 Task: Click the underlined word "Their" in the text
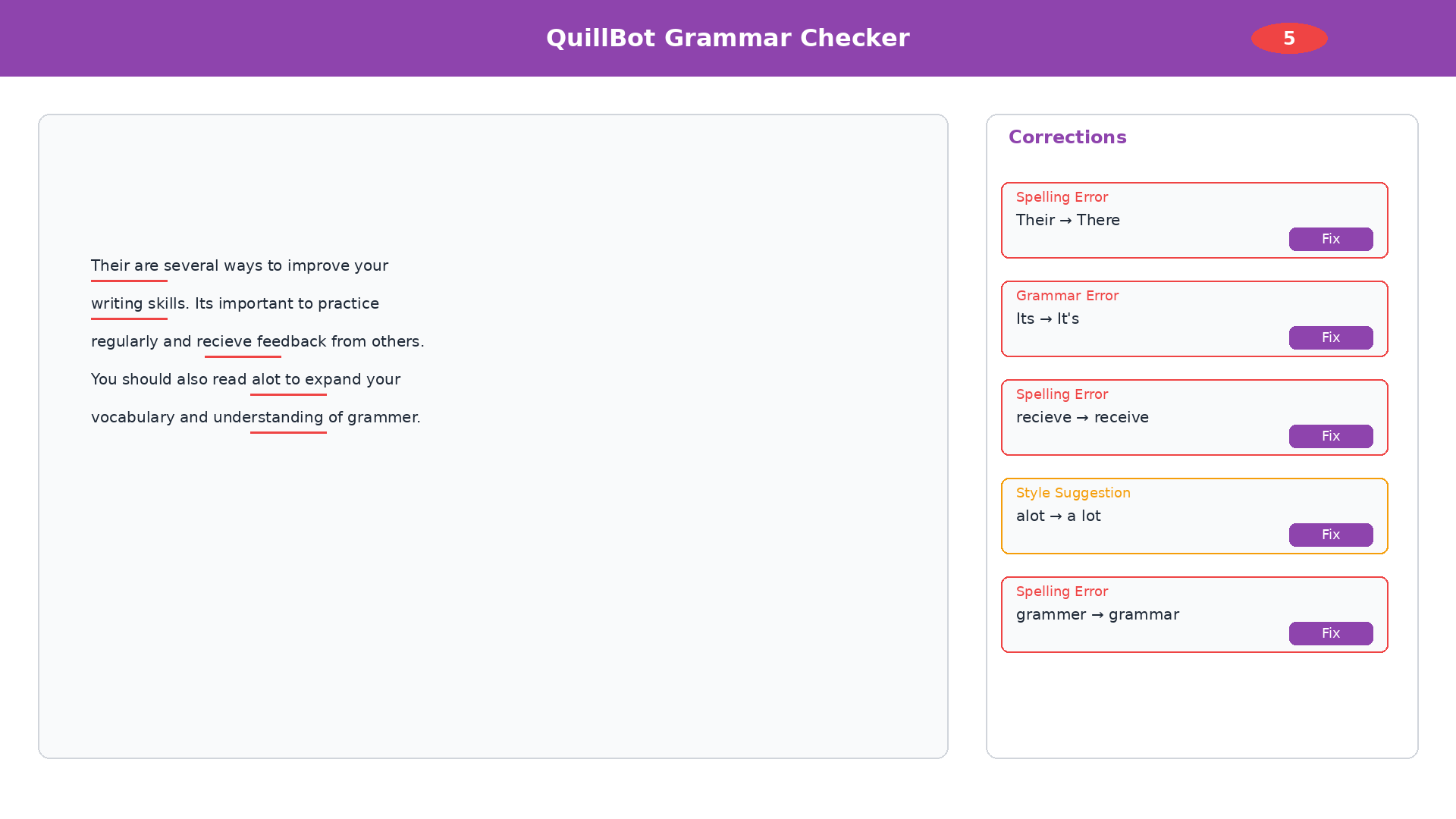click(109, 265)
